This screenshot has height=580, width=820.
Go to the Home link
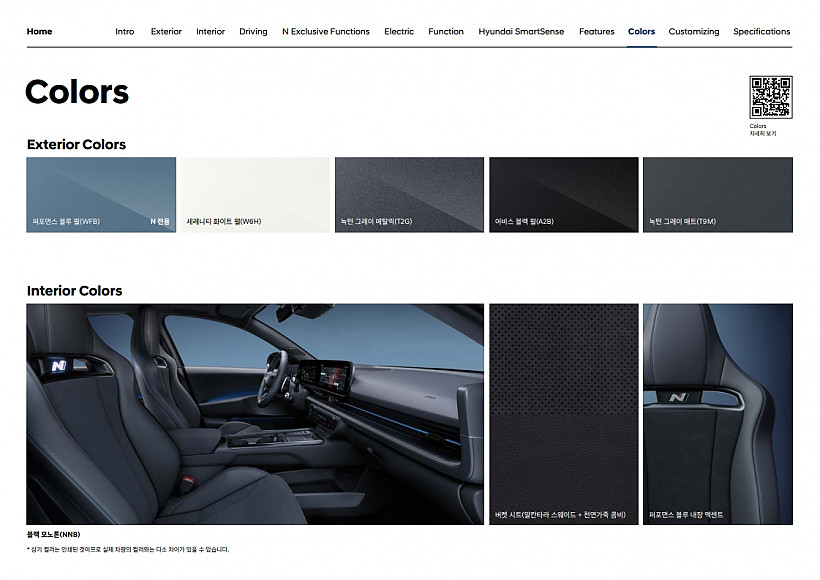pos(39,31)
